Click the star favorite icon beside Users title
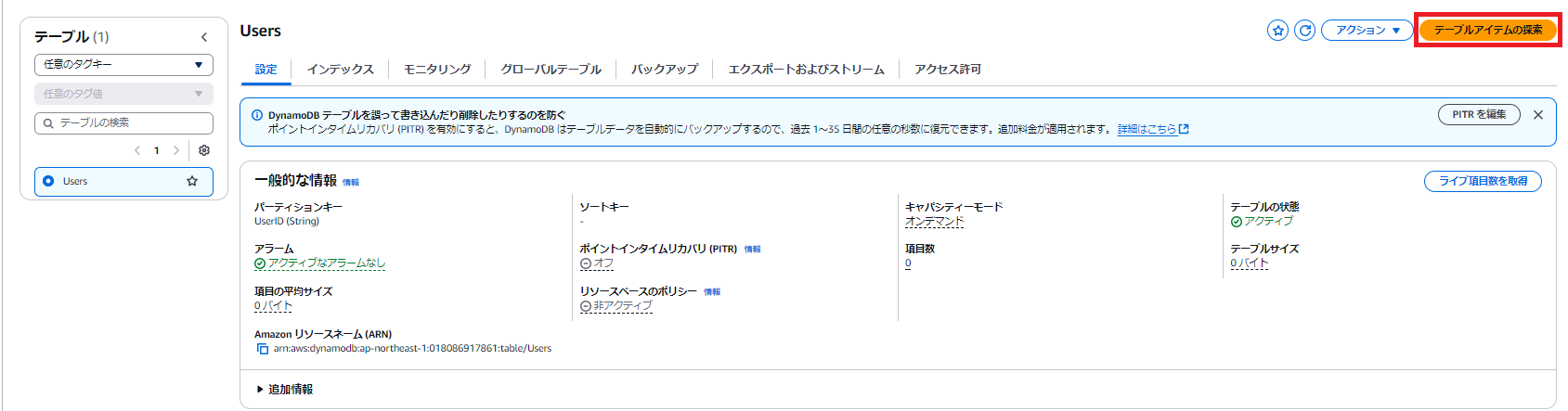 pos(1277,31)
